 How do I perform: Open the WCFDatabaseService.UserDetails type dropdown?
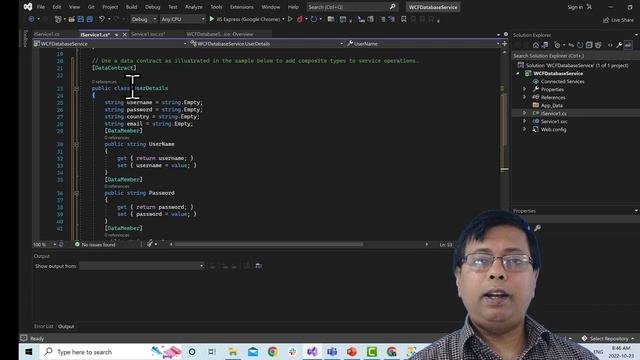267,44
